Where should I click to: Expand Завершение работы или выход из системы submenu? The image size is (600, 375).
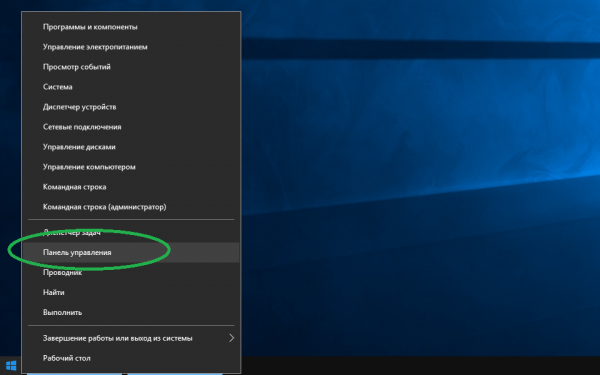click(x=131, y=338)
